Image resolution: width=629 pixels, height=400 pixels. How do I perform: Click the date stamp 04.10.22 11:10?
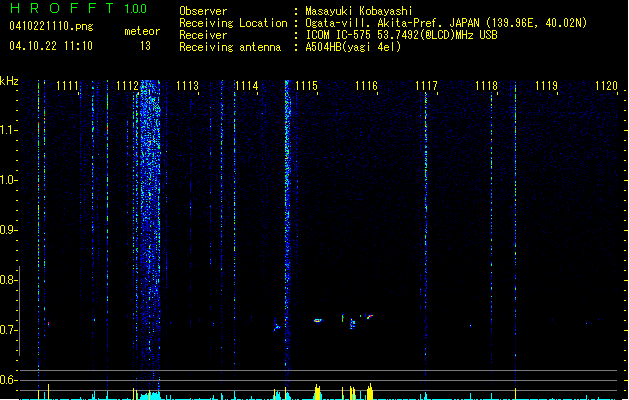[x=51, y=46]
